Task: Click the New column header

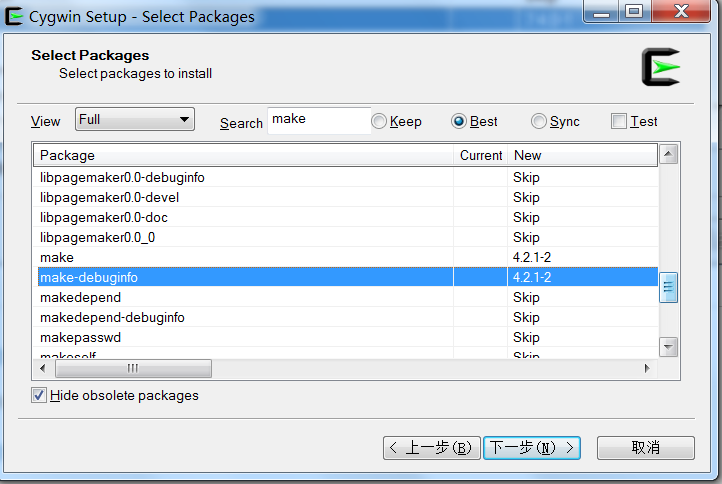Action: point(582,156)
